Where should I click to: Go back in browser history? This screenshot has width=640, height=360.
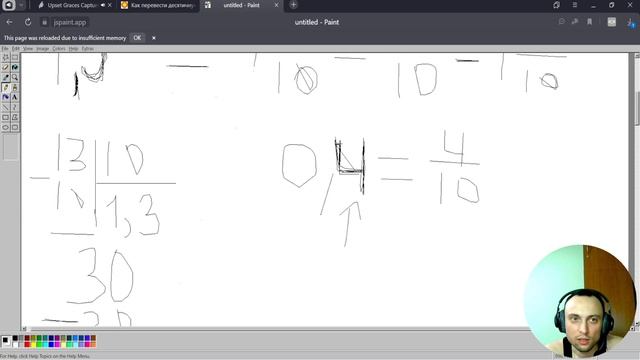click(9, 22)
